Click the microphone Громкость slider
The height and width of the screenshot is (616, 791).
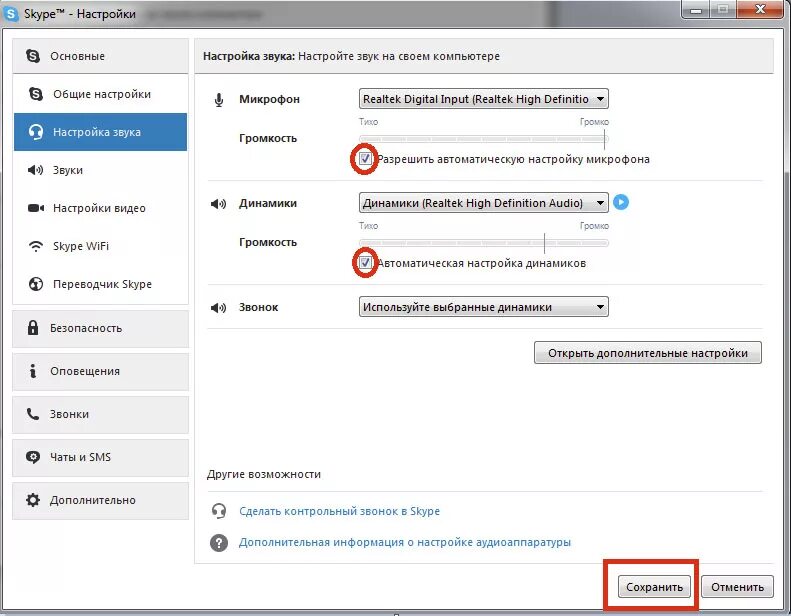coord(484,139)
